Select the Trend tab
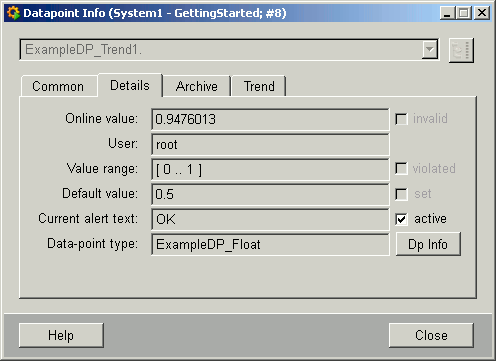The height and width of the screenshot is (361, 496). point(259,87)
